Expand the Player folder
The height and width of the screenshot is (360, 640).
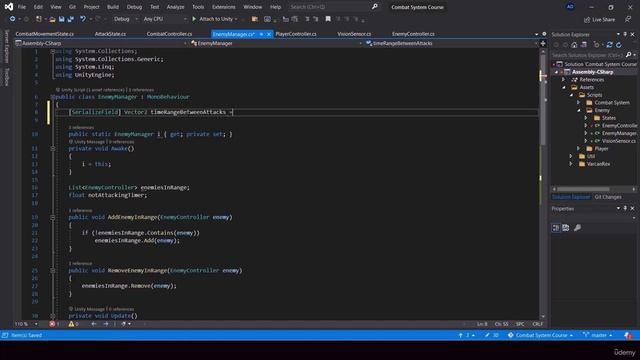coord(579,149)
